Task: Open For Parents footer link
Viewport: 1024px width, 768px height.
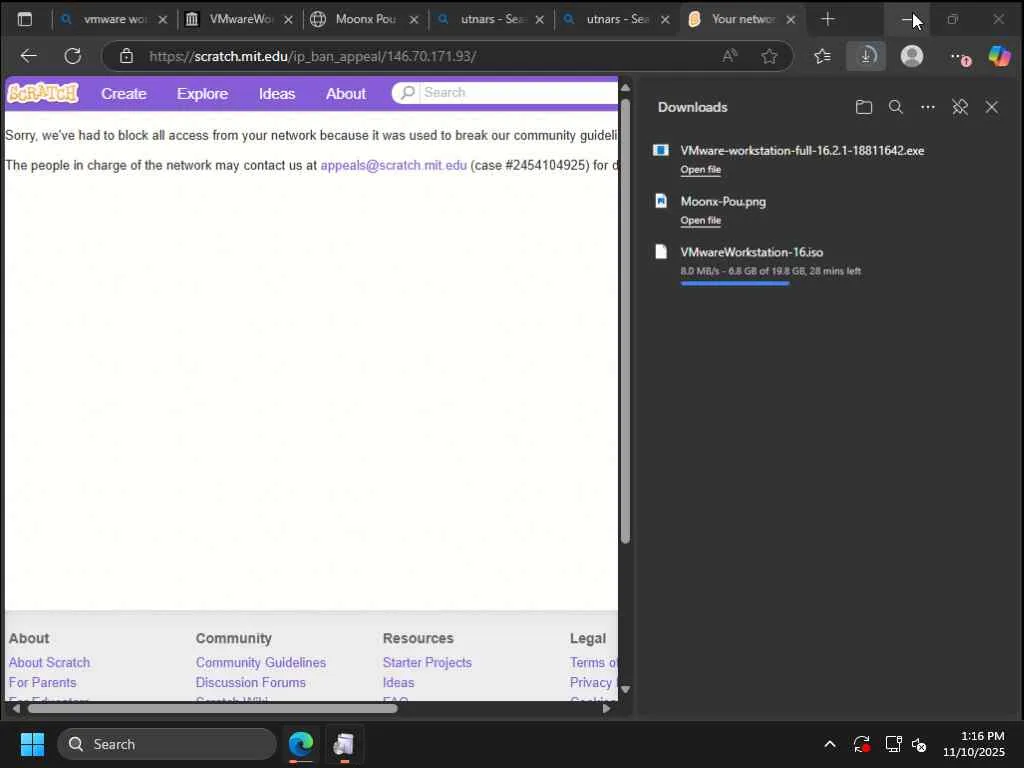Action: pyautogui.click(x=42, y=682)
